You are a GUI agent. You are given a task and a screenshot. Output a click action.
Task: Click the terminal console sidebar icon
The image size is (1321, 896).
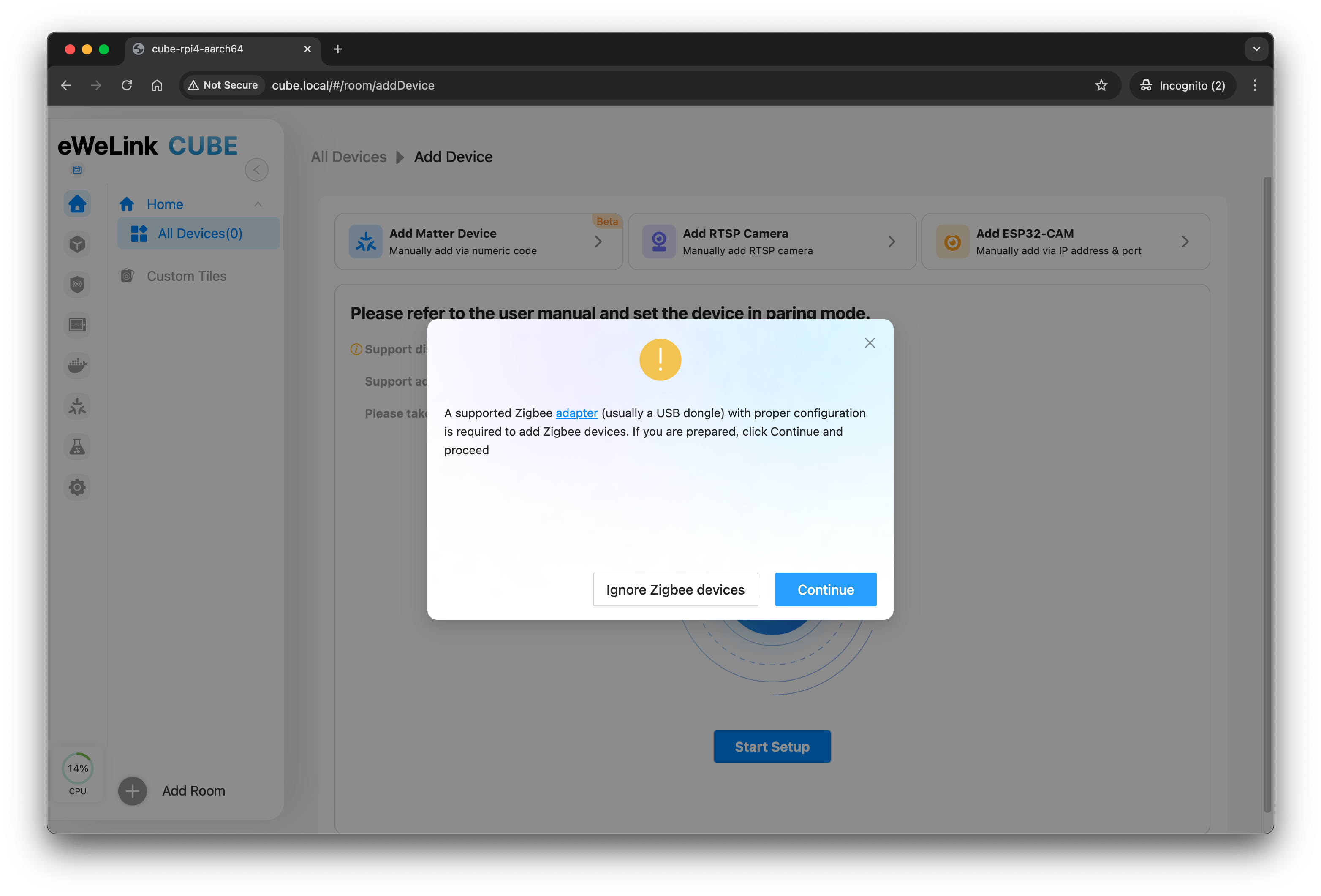(x=77, y=324)
